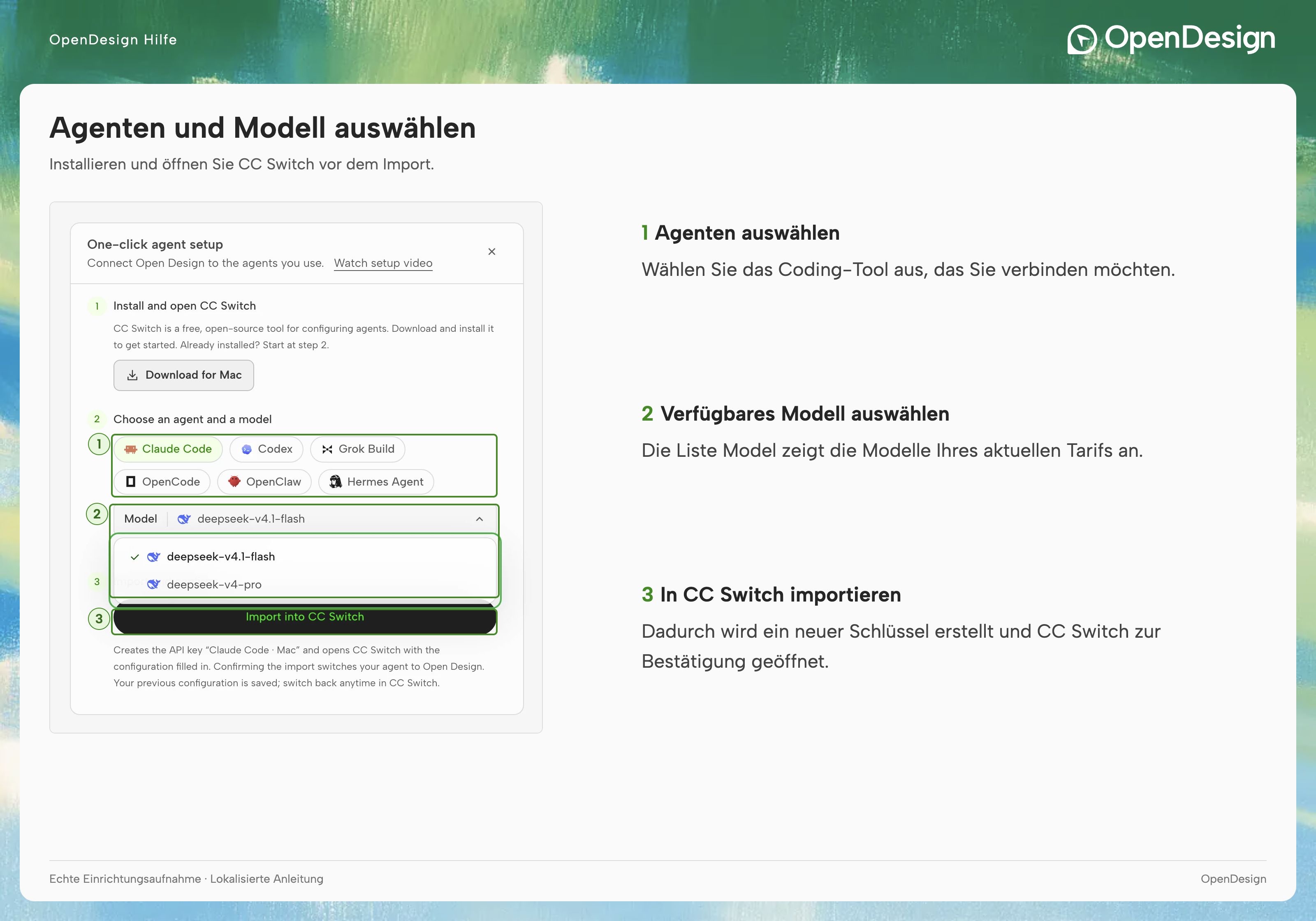Select the OpenCode agent chip
This screenshot has width=1316, height=921.
[162, 481]
